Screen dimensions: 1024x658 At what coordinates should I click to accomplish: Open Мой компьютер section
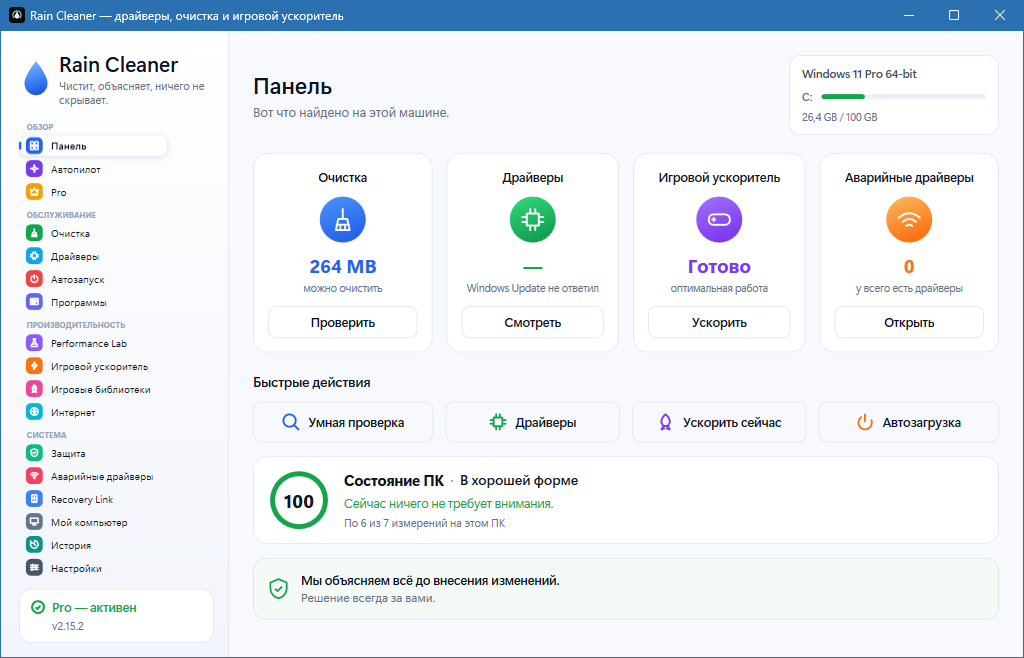coord(94,522)
